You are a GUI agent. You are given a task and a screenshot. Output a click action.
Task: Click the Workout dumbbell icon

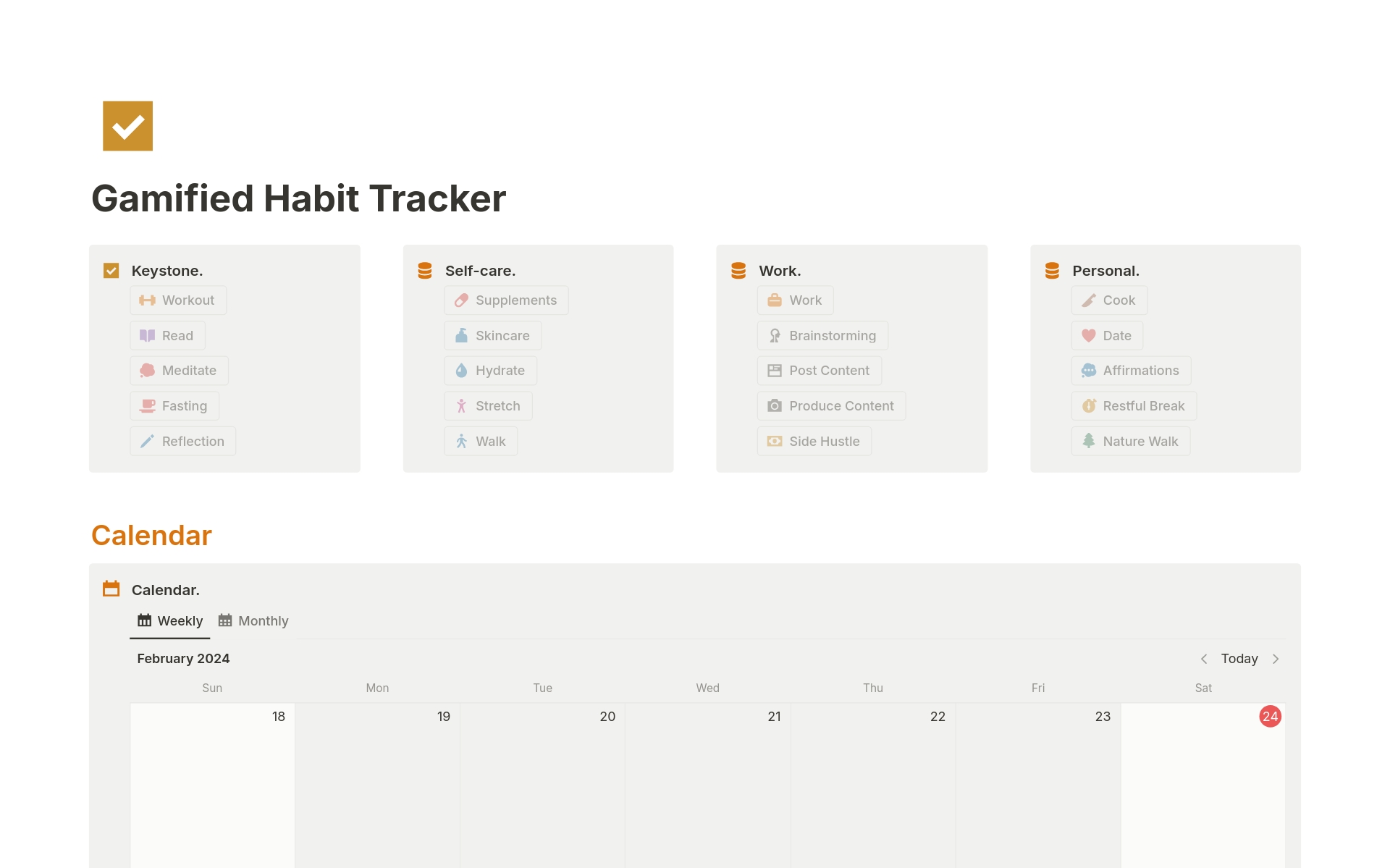147,300
